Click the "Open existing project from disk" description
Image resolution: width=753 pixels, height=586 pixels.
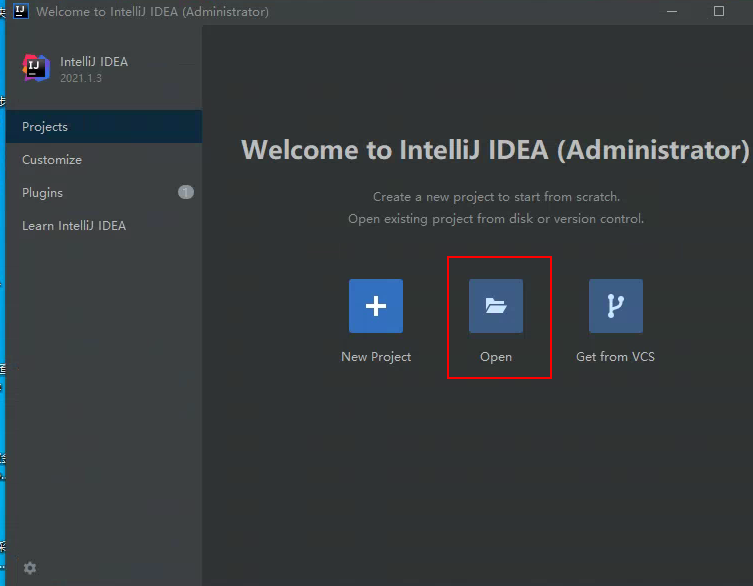pyautogui.click(x=495, y=219)
